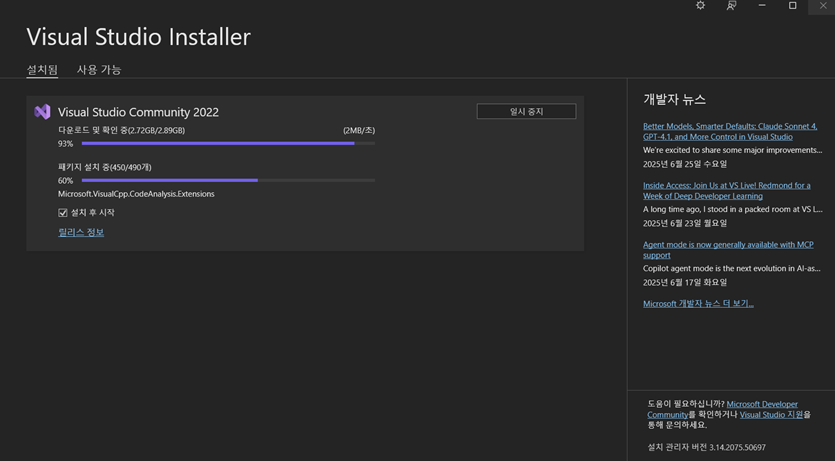Switch to the 사용 가능 tab
835x461 pixels.
pos(99,70)
